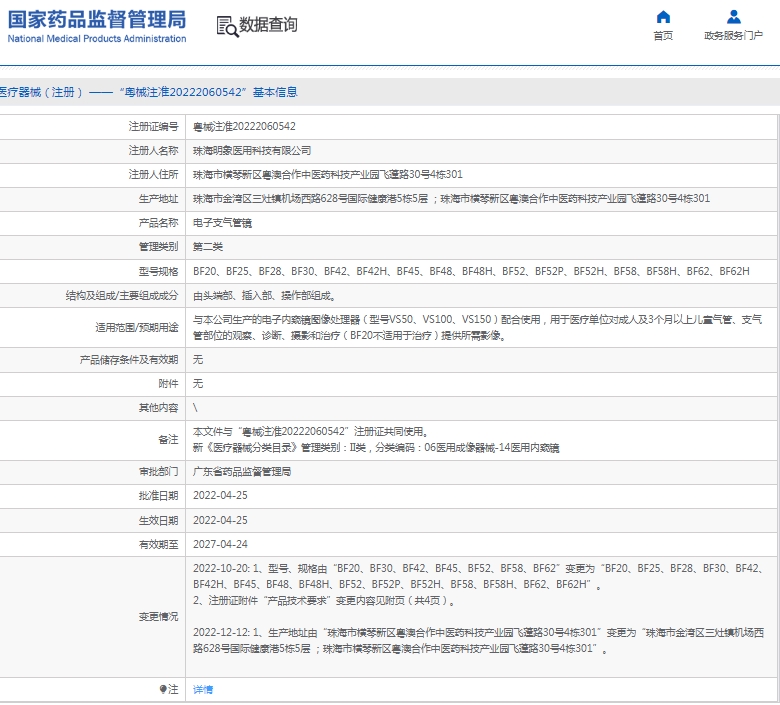Open 政务服务门户 text link
The width and height of the screenshot is (780, 705).
[x=733, y=35]
